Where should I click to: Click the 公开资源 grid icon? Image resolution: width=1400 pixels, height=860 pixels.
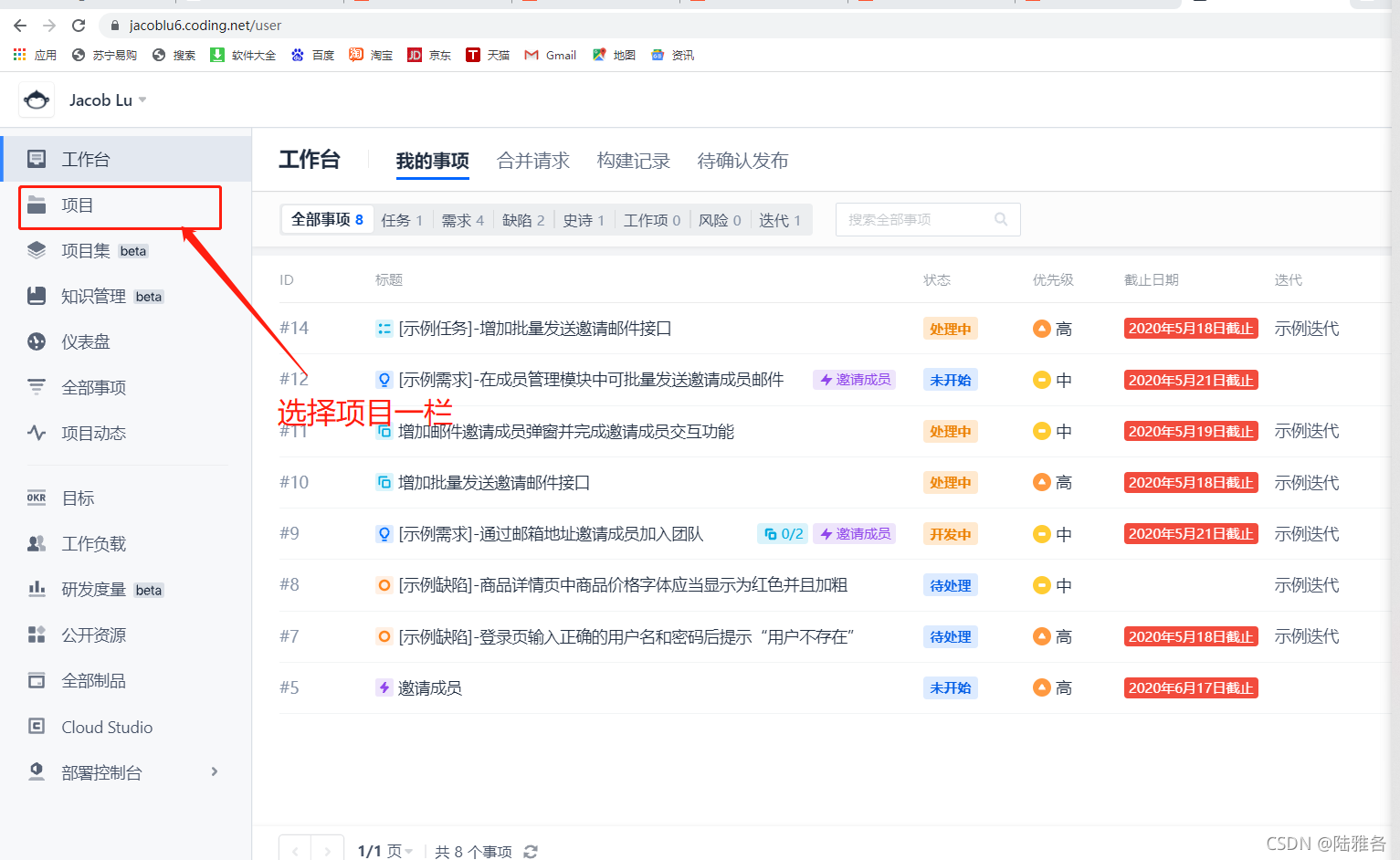pos(37,635)
